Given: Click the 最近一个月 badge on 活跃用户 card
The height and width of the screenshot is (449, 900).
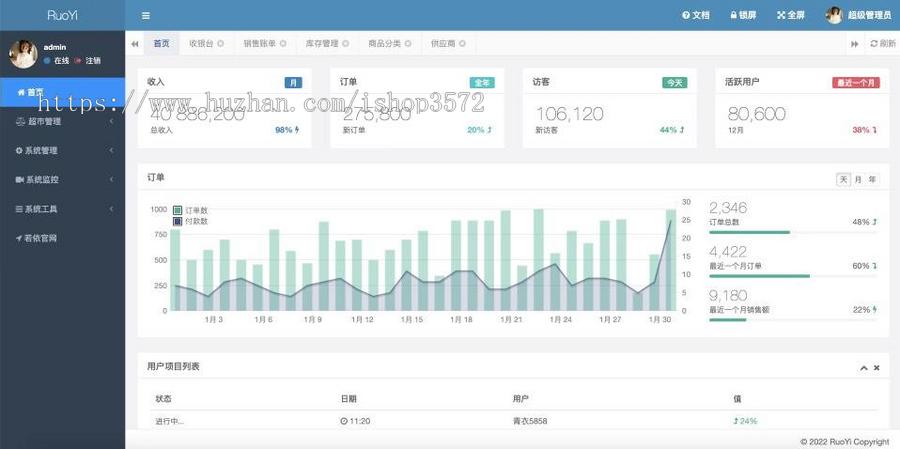Looking at the screenshot, I should [x=856, y=83].
